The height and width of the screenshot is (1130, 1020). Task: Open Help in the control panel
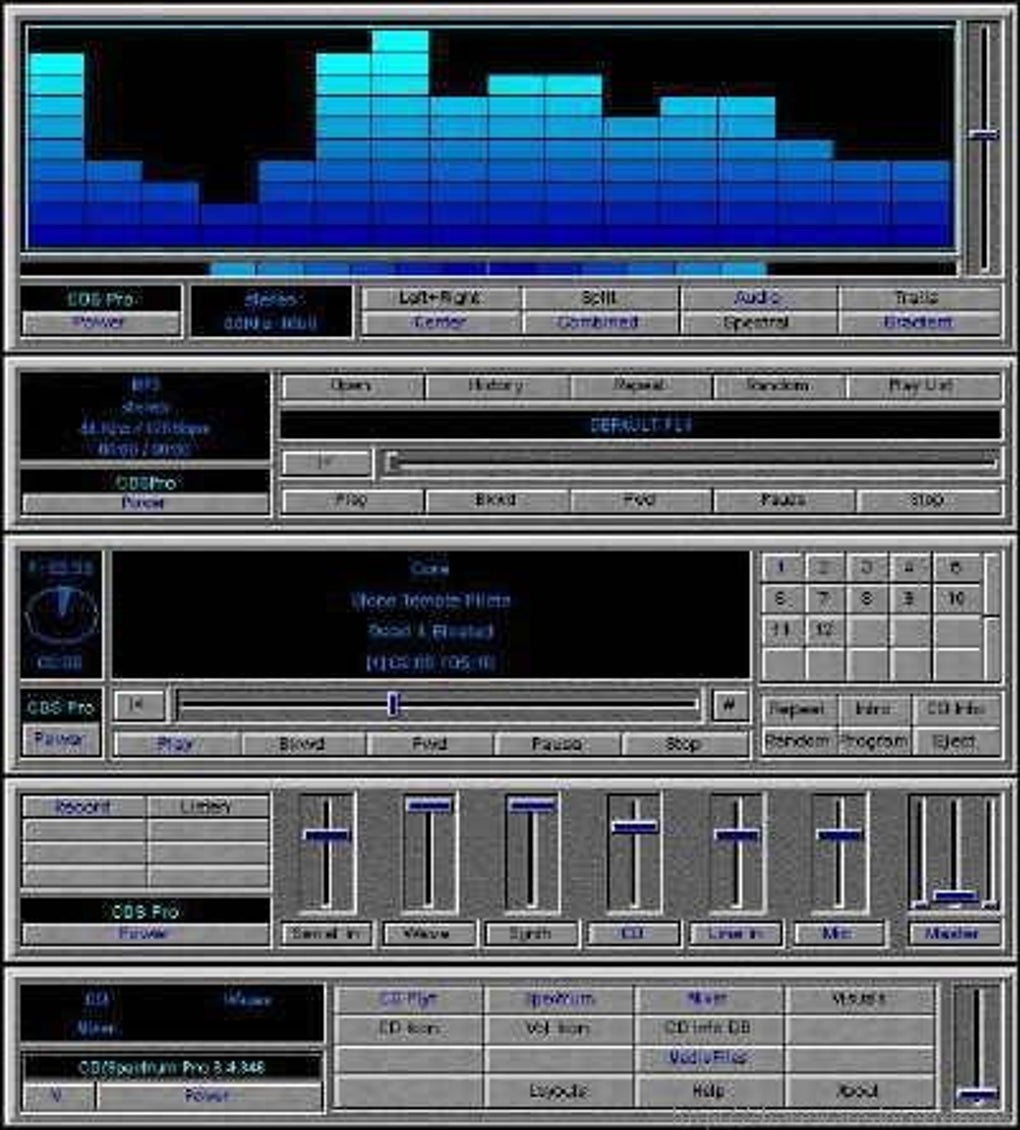(709, 1091)
